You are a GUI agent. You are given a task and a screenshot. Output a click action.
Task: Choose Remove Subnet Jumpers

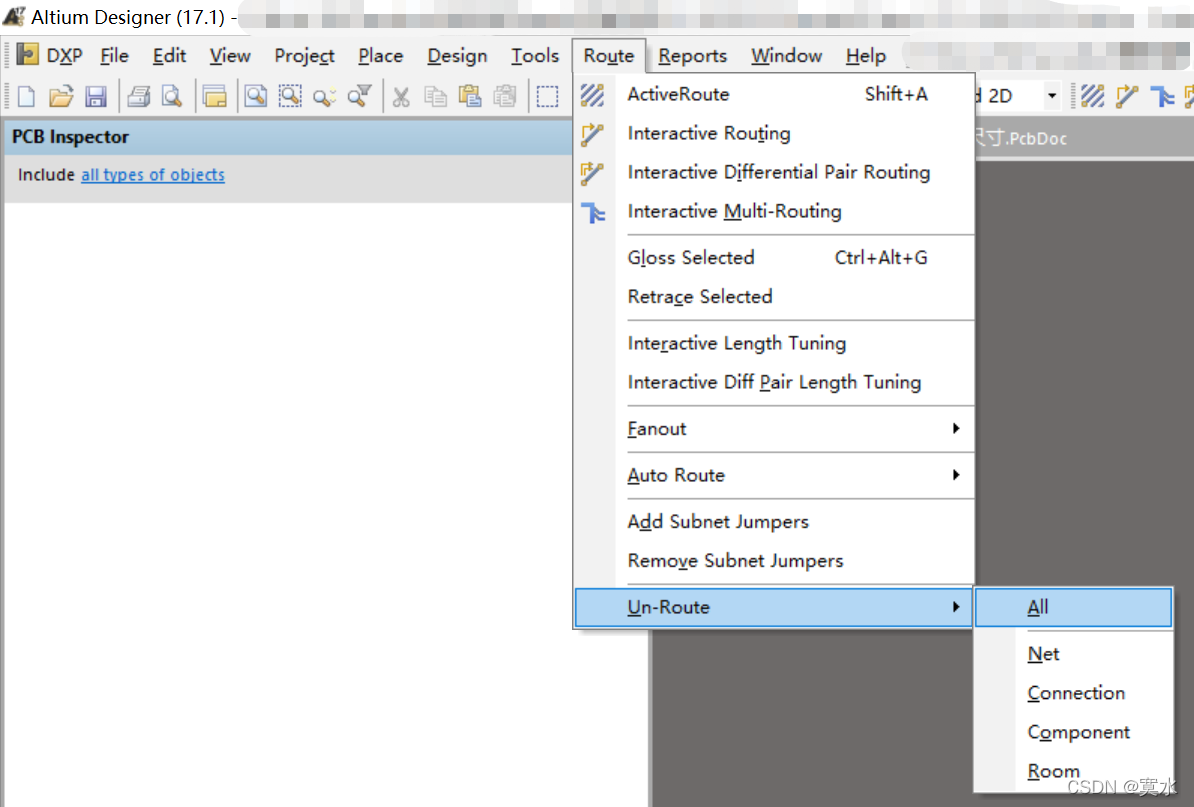774,561
